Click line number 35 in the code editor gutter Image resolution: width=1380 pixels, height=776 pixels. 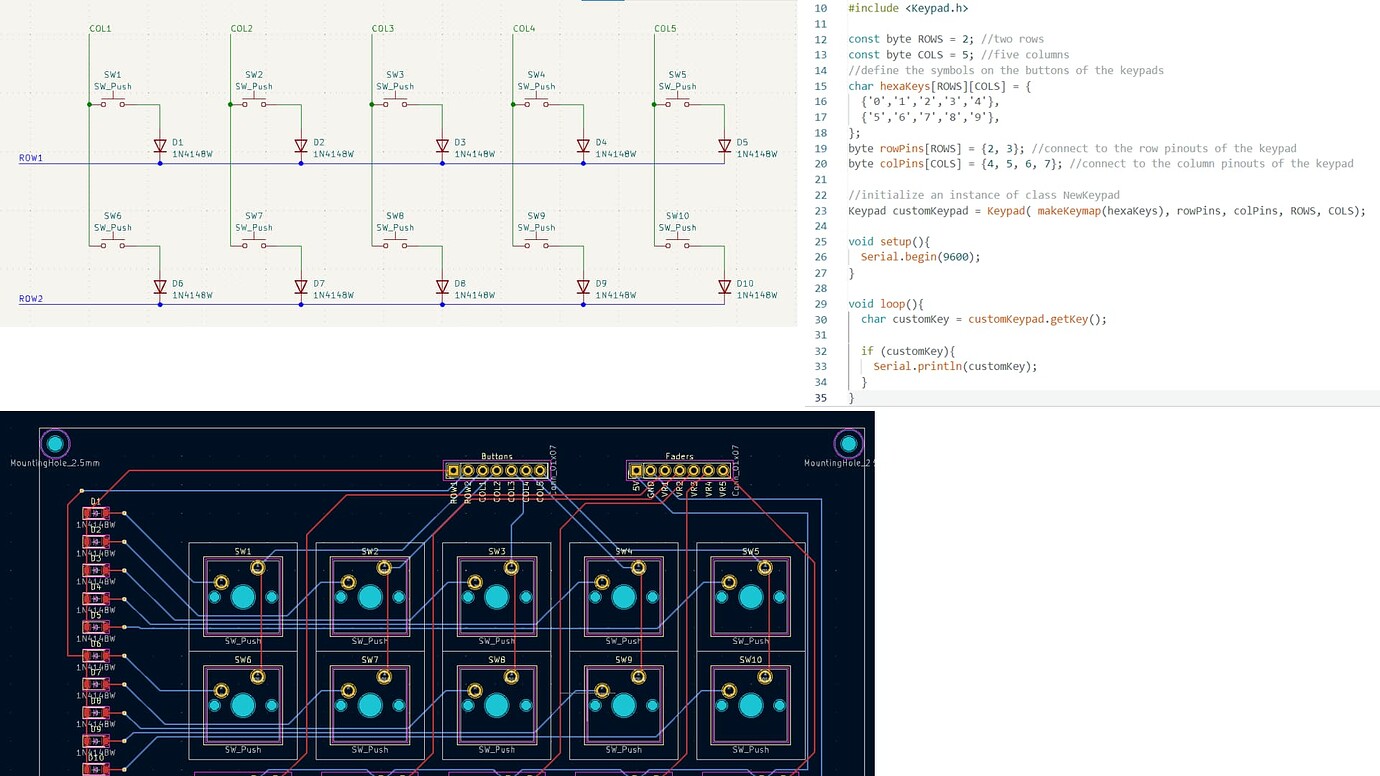[x=820, y=398]
